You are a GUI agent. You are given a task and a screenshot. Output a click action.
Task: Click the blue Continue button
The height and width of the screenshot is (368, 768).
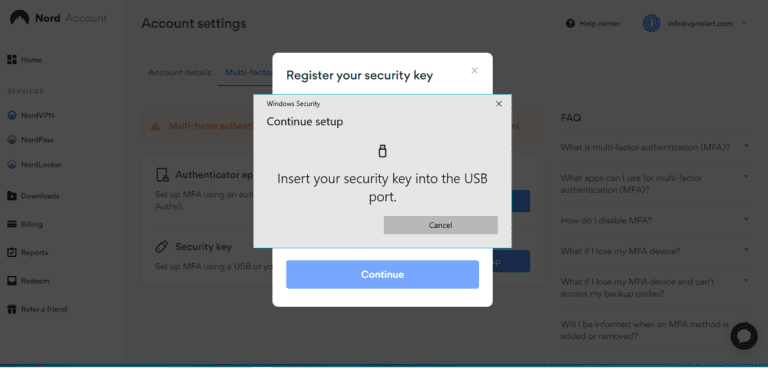coord(383,274)
